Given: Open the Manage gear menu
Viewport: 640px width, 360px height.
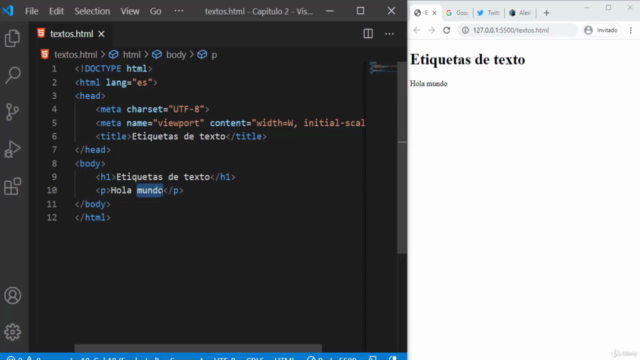Looking at the screenshot, I should [13, 332].
